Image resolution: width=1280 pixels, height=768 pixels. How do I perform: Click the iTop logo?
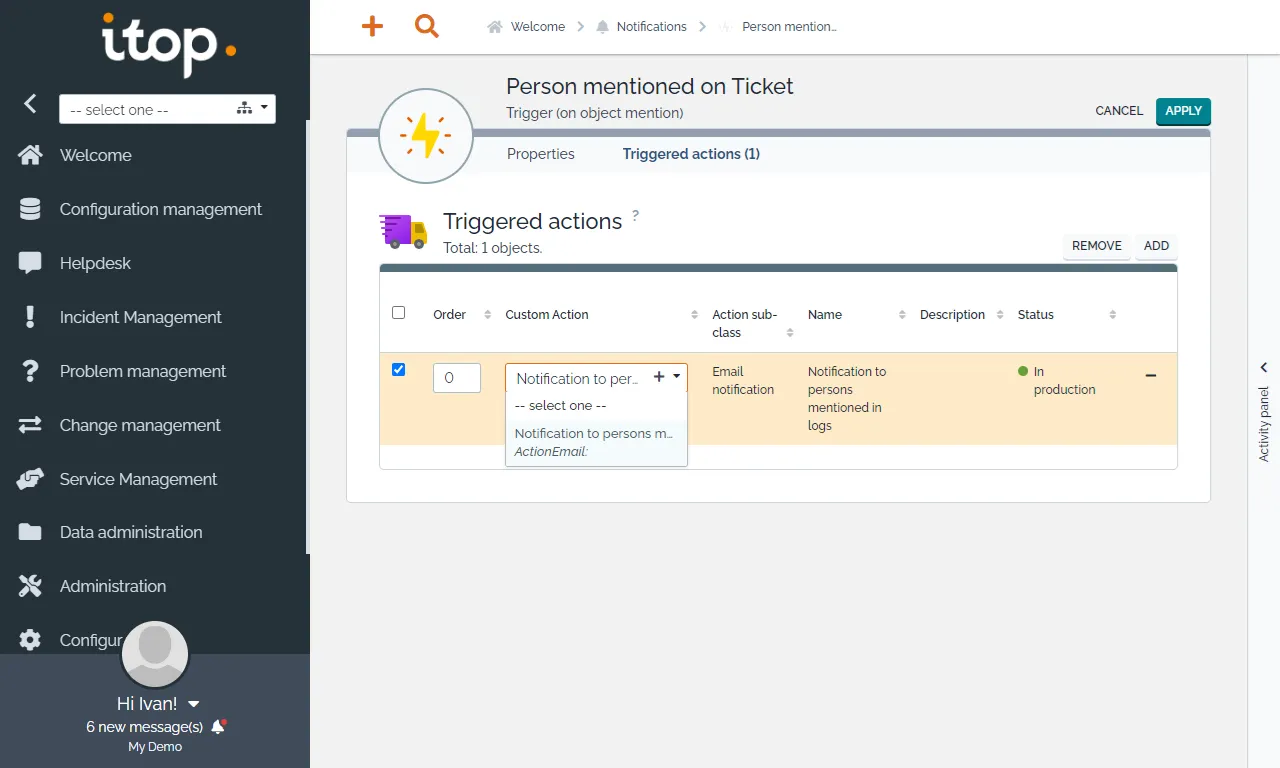(169, 45)
